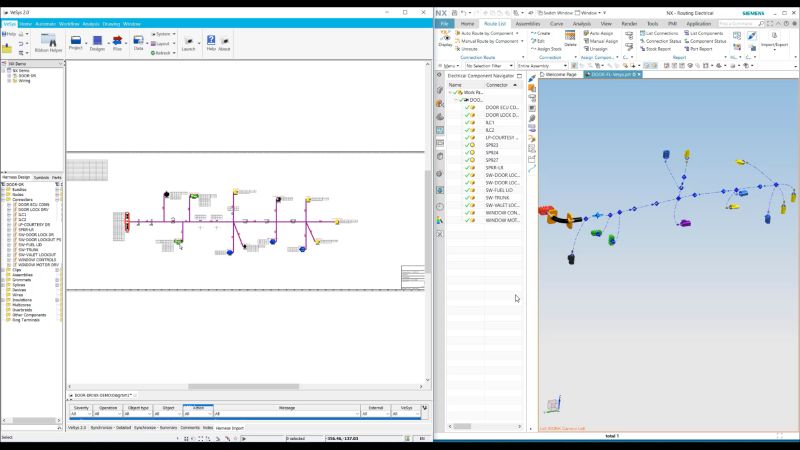Toggle check mark for SP823 row
Viewport: 800px width, 450px height.
(x=467, y=145)
